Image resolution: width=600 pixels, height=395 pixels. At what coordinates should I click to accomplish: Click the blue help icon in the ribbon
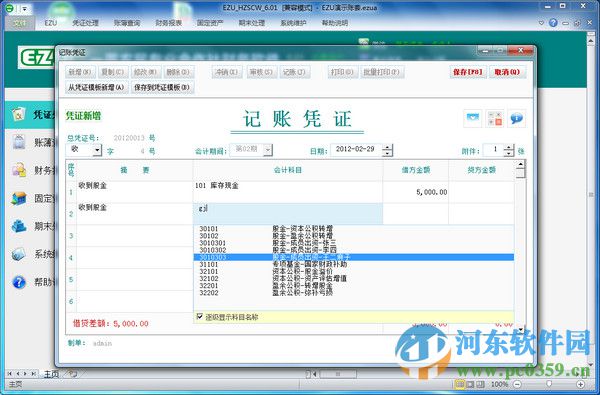pyautogui.click(x=553, y=23)
